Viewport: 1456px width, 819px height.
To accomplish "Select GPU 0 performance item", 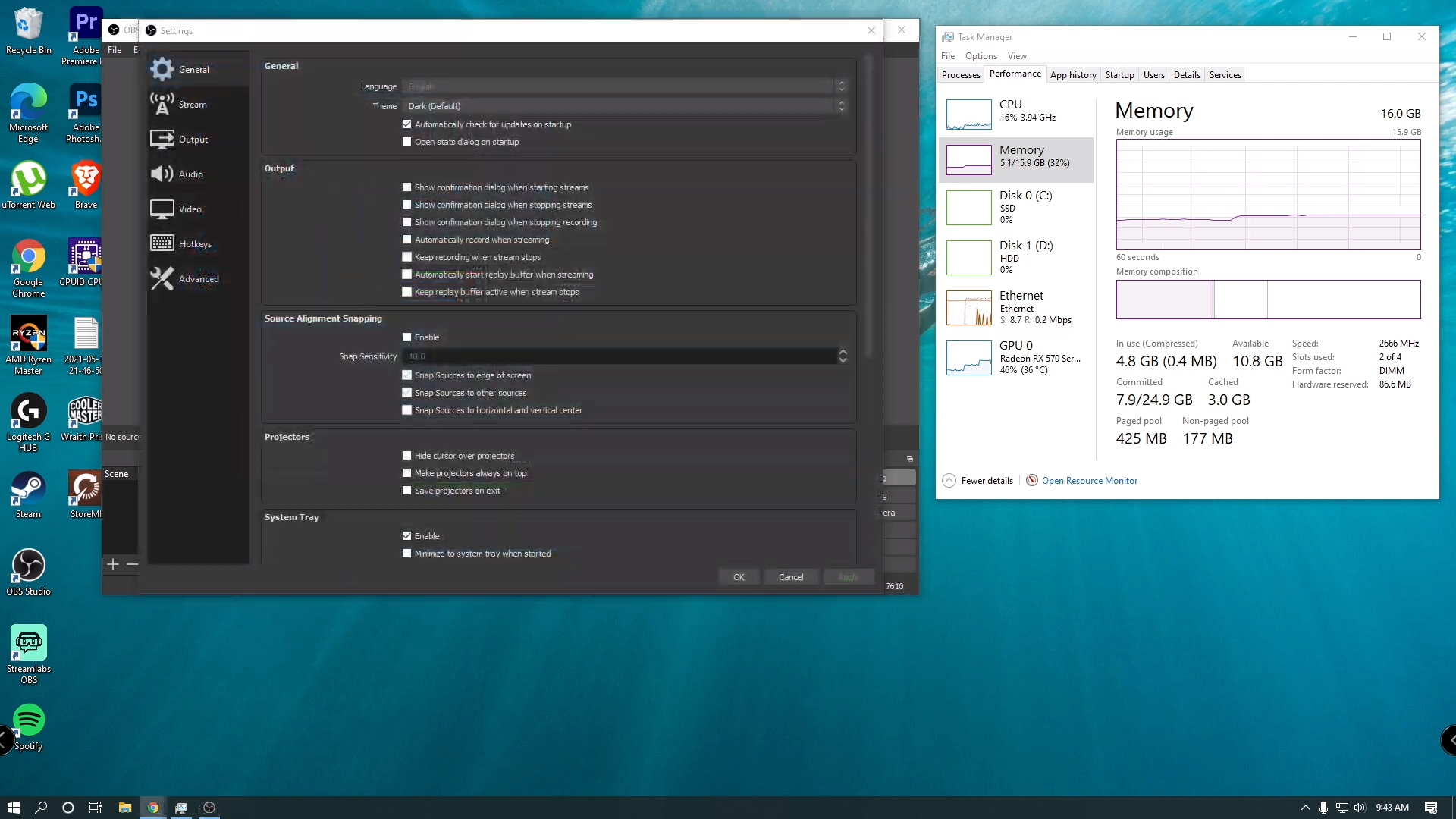I will tap(1015, 358).
